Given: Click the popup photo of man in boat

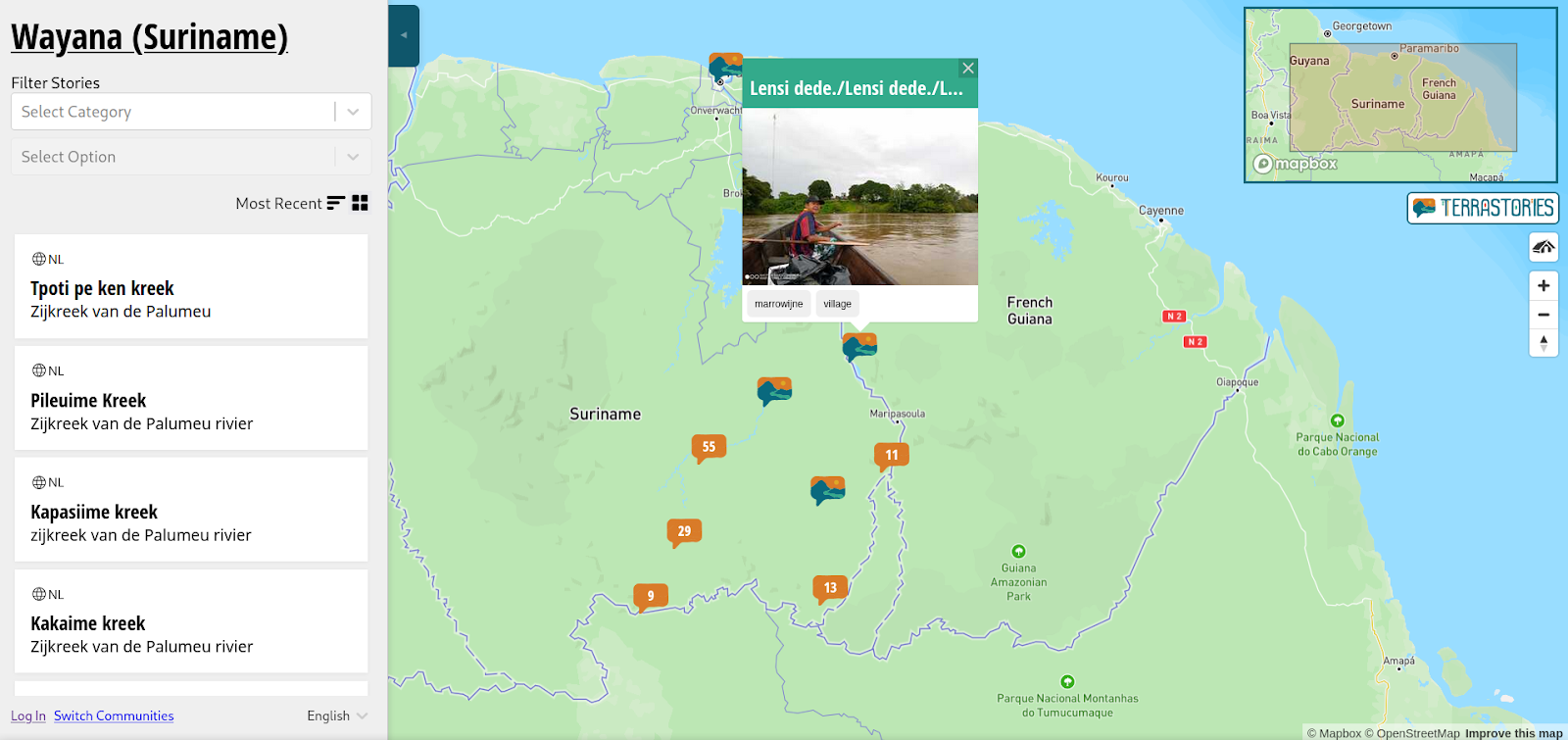Looking at the screenshot, I should point(859,196).
